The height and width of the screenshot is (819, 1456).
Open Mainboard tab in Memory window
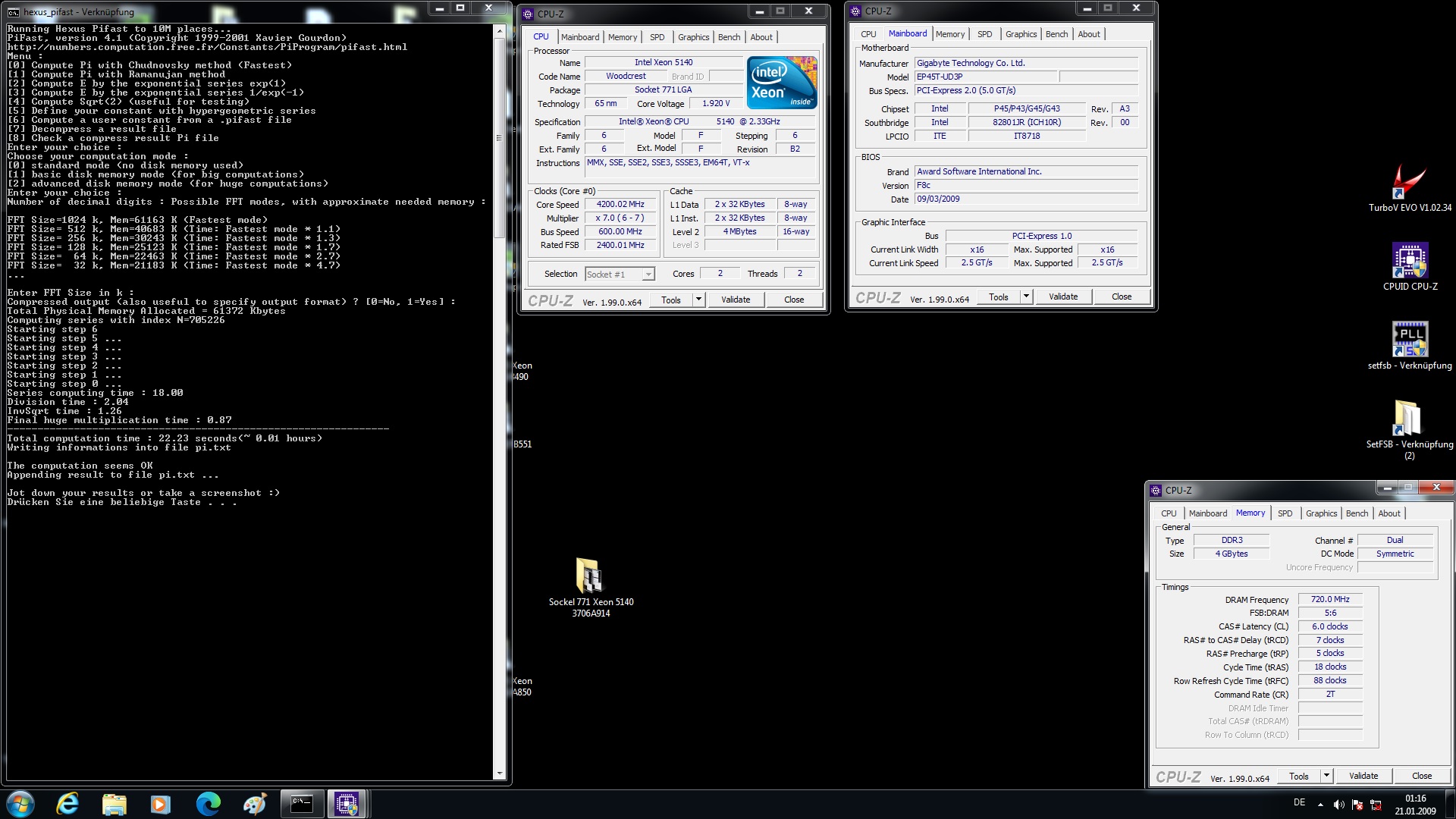pos(1208,513)
